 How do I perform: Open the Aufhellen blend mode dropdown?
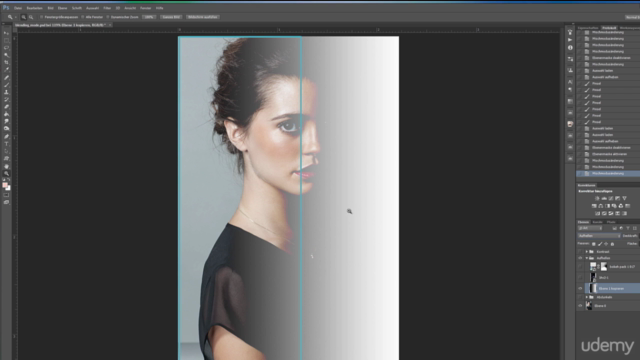(599, 236)
